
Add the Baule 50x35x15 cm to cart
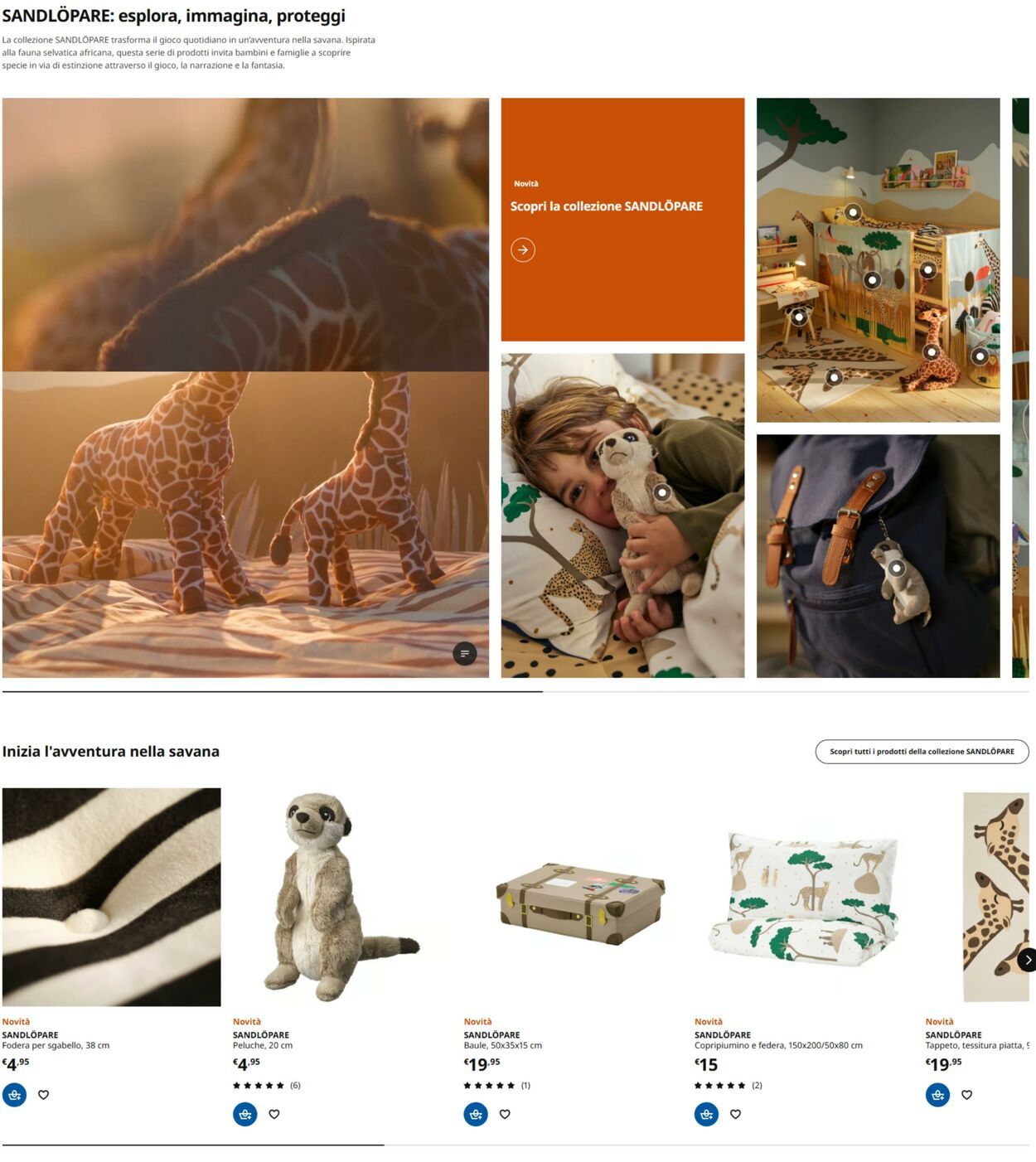coord(476,1114)
